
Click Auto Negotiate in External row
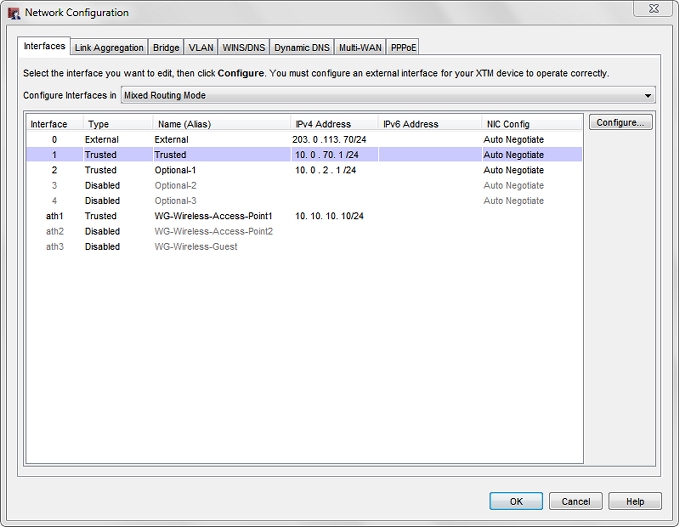[x=514, y=139]
